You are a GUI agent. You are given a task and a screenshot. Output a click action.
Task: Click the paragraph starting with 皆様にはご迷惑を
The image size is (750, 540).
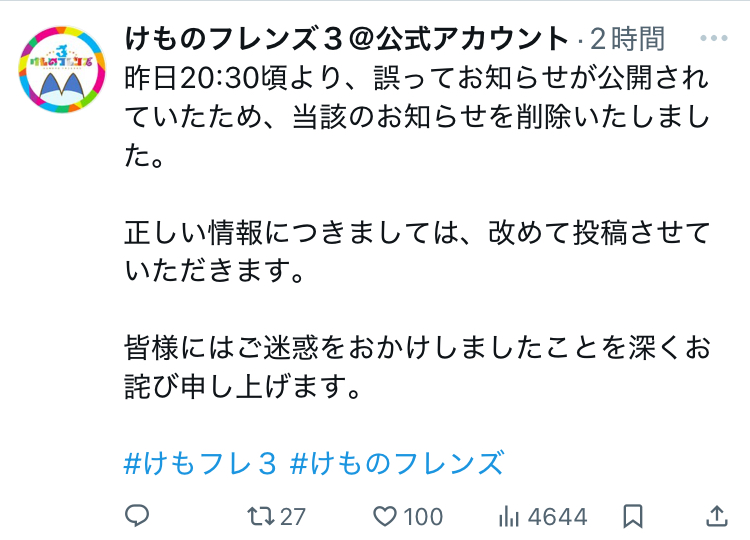[417, 368]
